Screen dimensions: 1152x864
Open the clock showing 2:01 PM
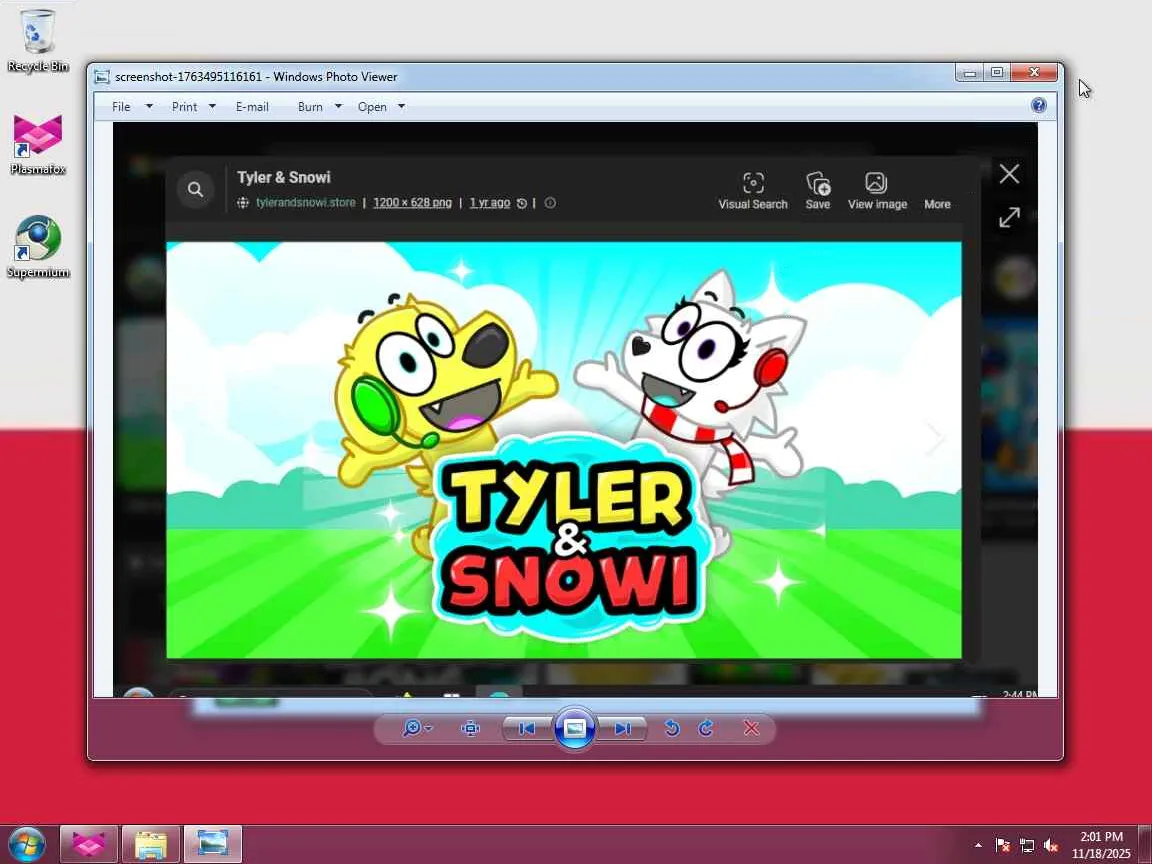point(1101,845)
